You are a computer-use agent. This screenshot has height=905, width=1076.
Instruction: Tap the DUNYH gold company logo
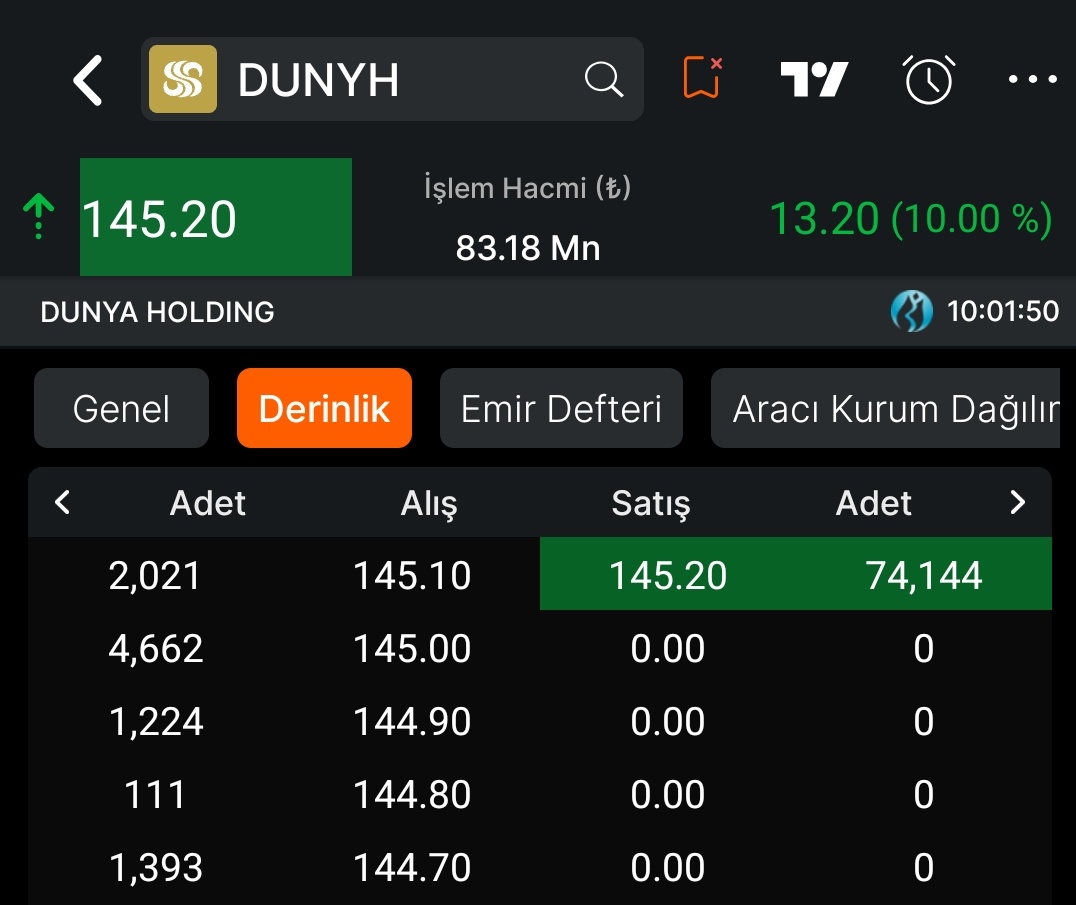point(183,79)
